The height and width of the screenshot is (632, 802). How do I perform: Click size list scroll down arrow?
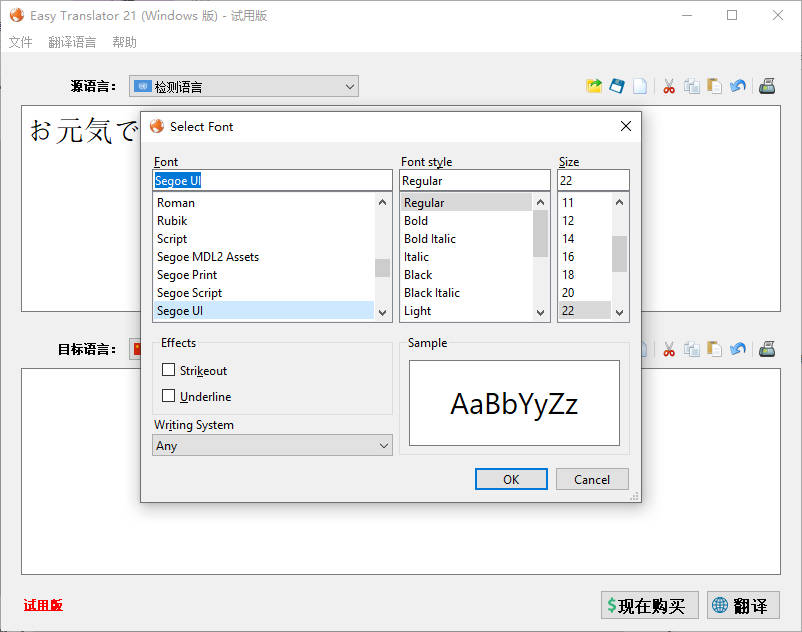pos(619,312)
